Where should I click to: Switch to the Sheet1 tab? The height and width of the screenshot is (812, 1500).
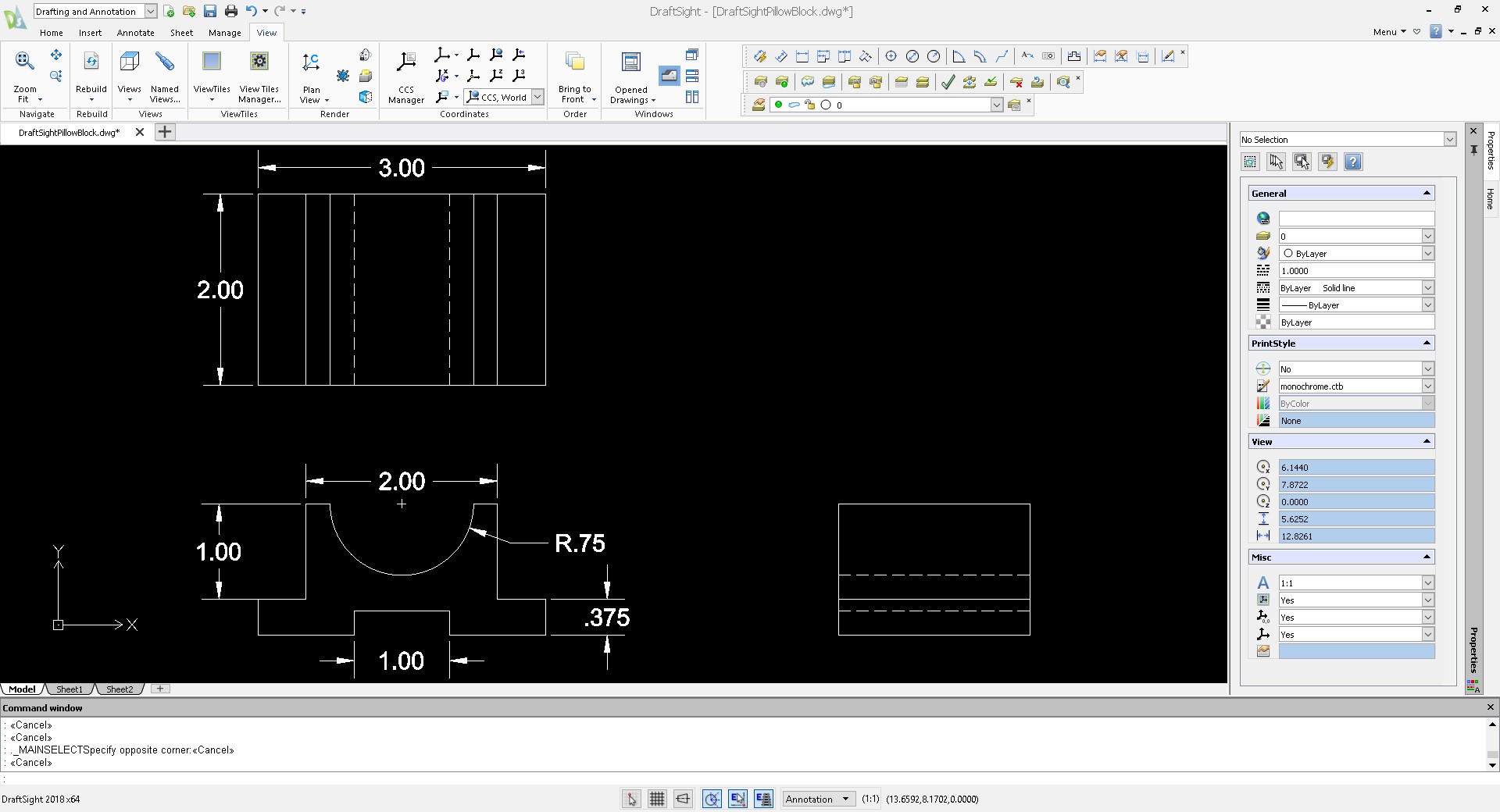69,689
